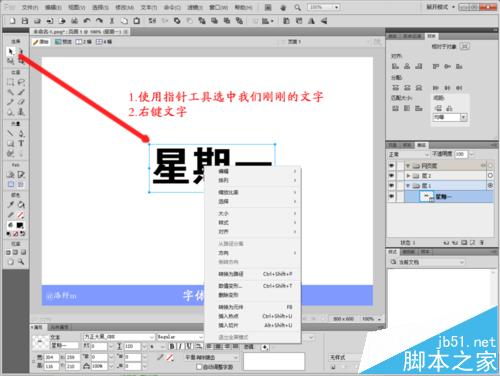Select the Text tool (T)

[x=21, y=143]
